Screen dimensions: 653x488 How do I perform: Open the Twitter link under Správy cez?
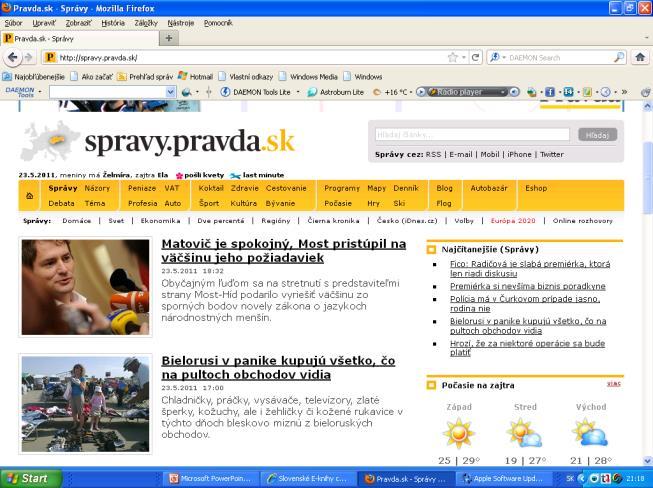552,154
